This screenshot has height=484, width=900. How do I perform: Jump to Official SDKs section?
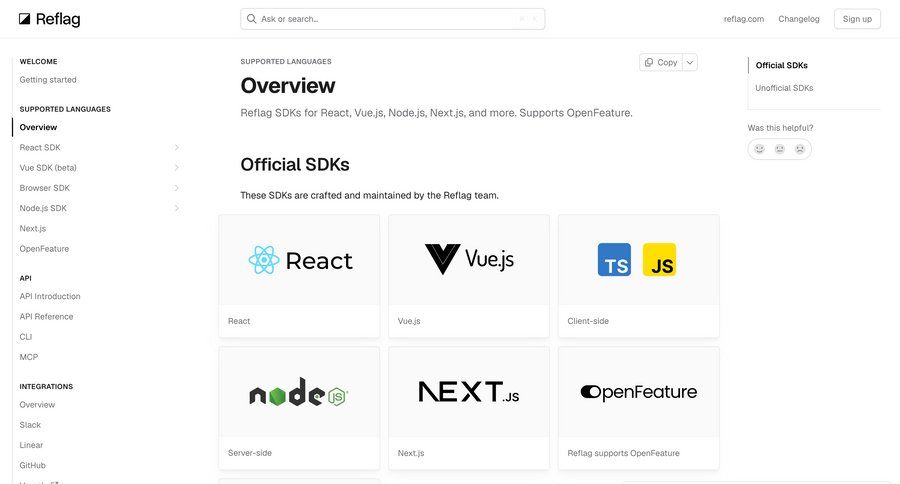pyautogui.click(x=781, y=65)
